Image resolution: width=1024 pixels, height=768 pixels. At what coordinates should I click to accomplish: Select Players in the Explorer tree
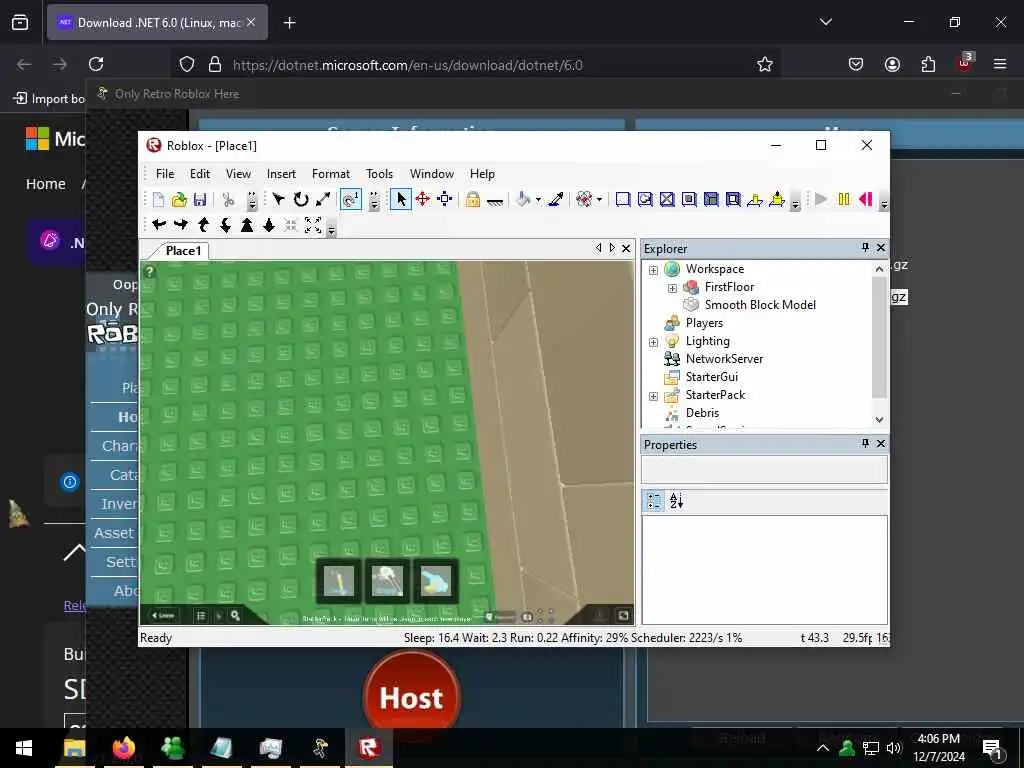(704, 323)
